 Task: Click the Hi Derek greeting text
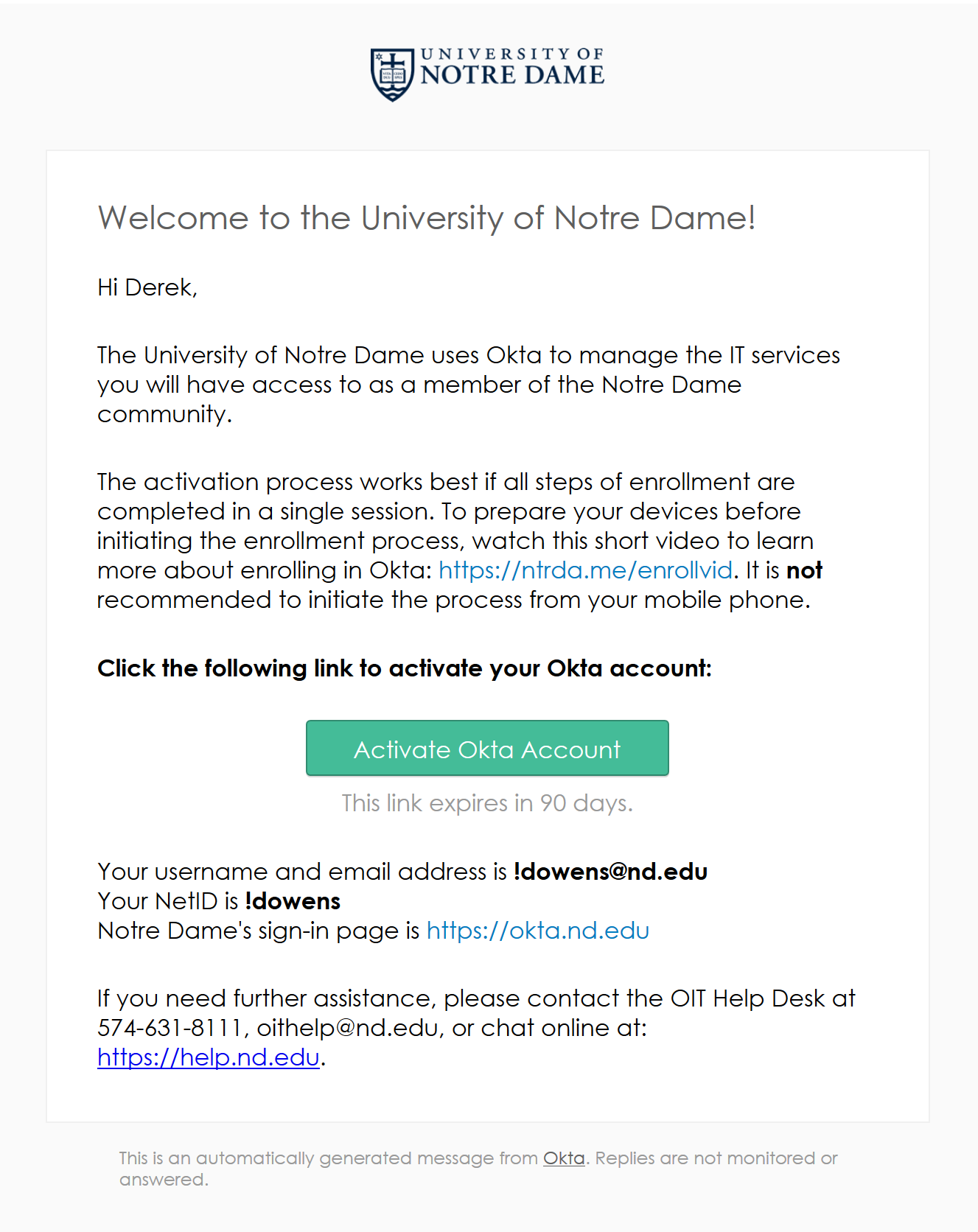click(x=147, y=287)
